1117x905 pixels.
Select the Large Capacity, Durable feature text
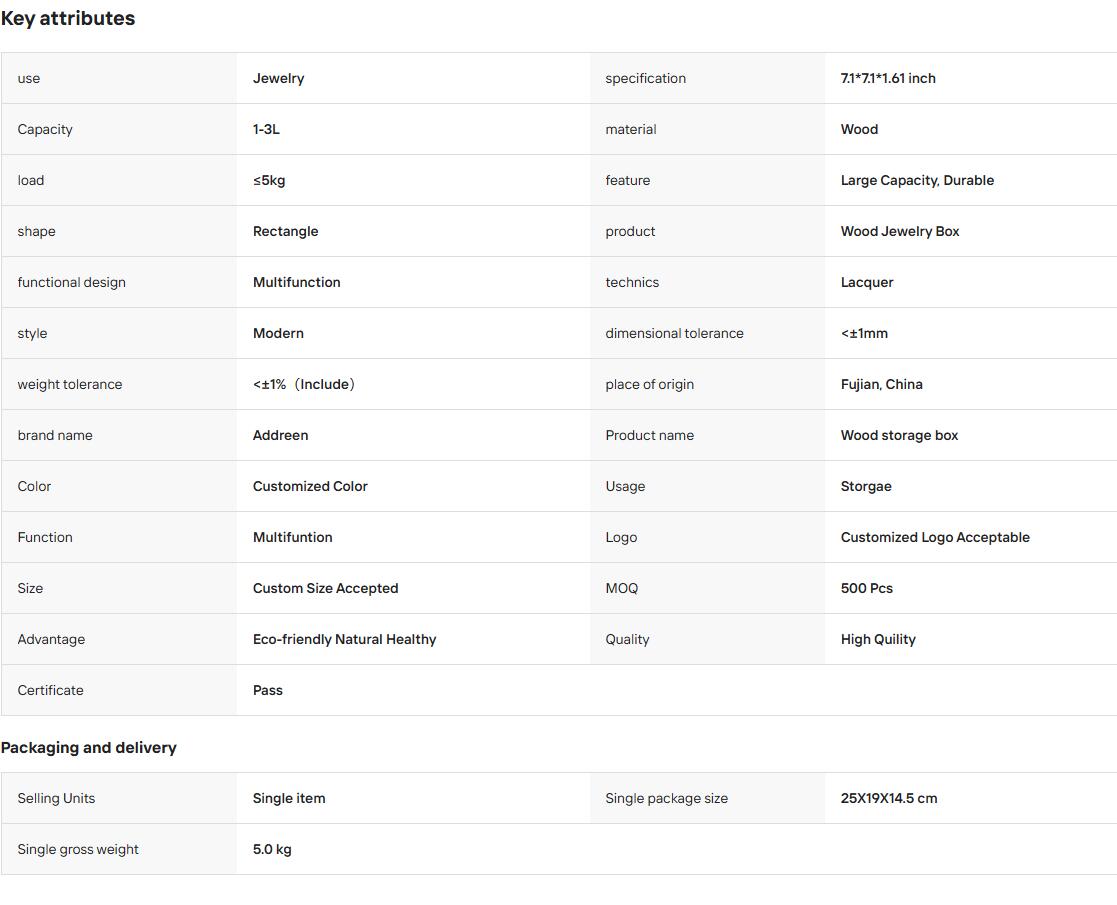point(917,180)
